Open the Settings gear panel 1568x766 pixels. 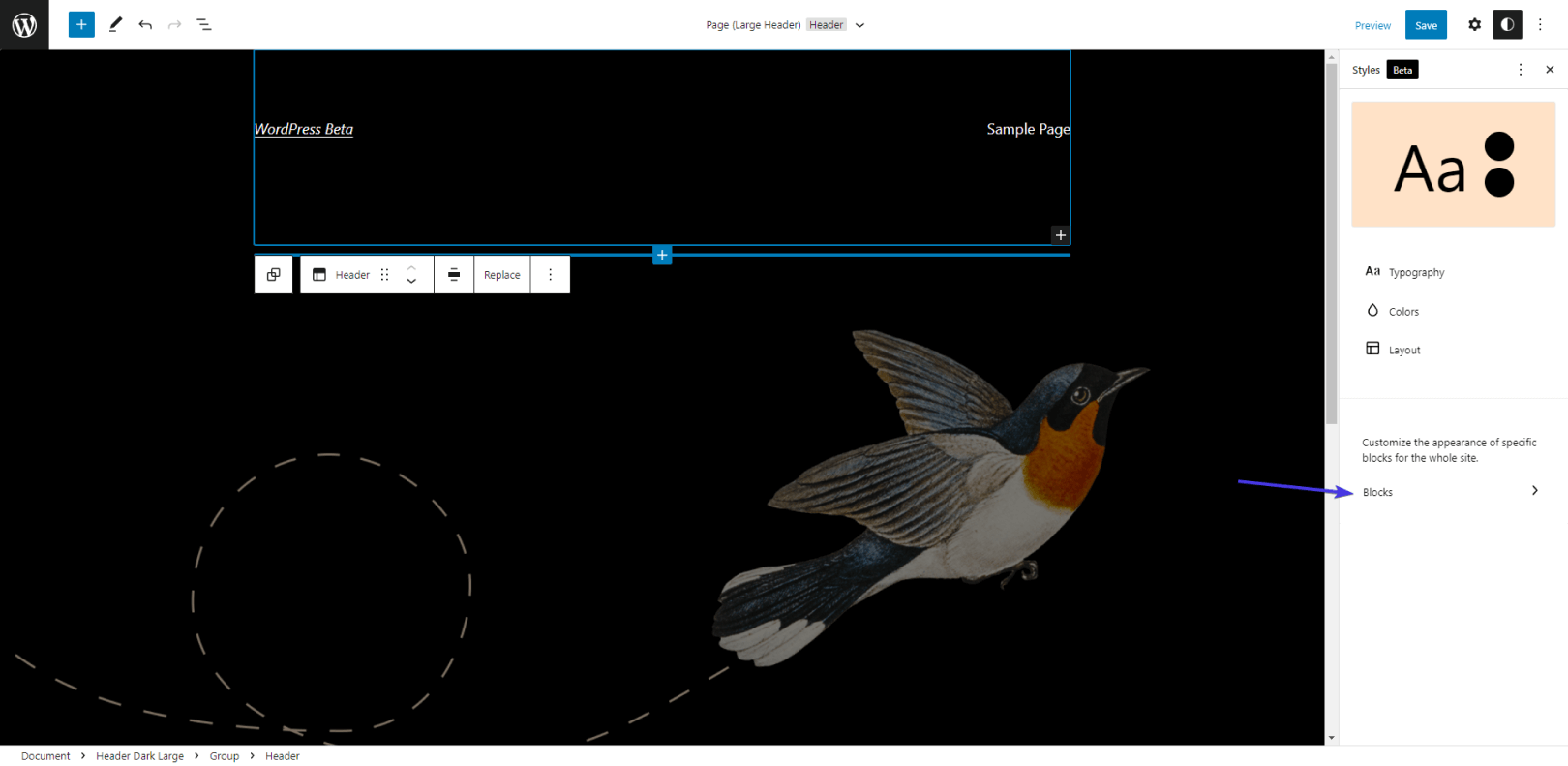tap(1474, 25)
